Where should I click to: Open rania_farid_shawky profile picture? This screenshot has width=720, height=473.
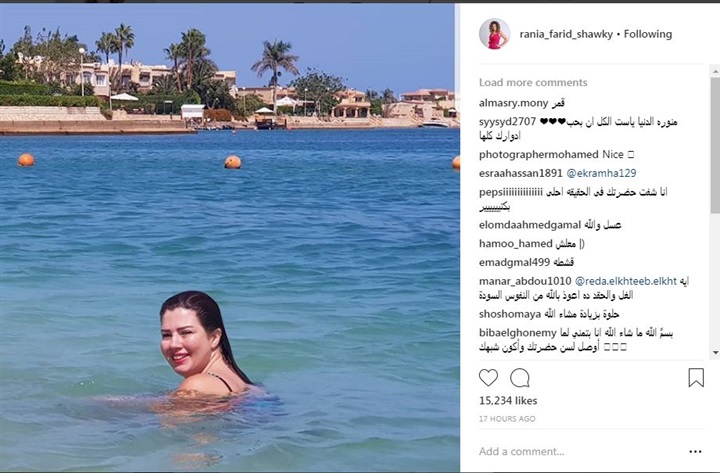(494, 34)
